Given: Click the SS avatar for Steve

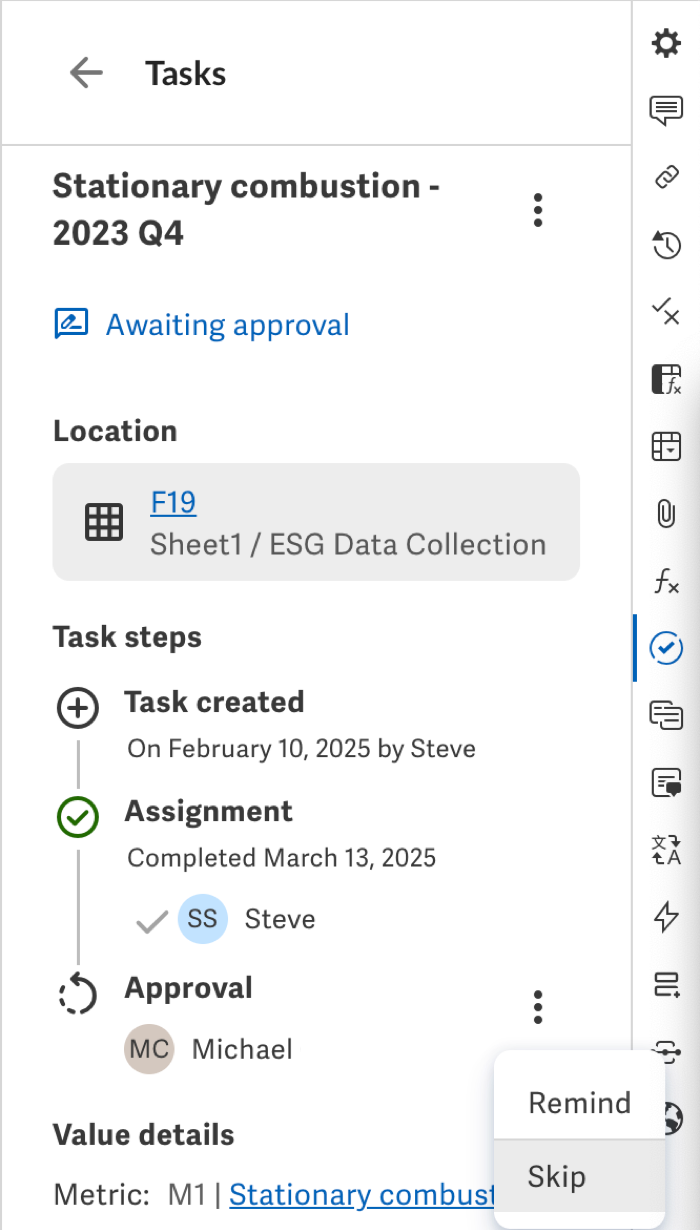Looking at the screenshot, I should tap(203, 919).
